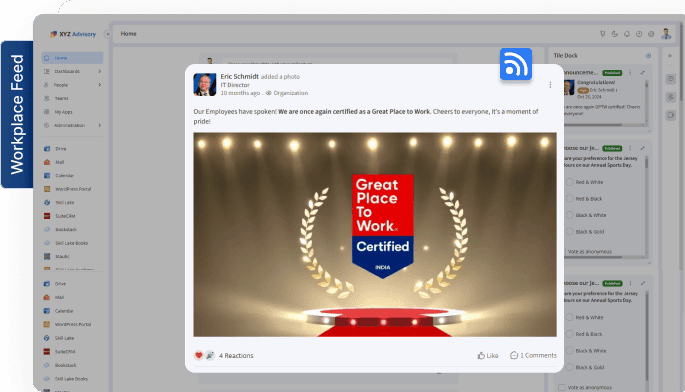Screen dimensions: 685x392
Task: Select Black & White in the first poll tile
Action: point(570,215)
